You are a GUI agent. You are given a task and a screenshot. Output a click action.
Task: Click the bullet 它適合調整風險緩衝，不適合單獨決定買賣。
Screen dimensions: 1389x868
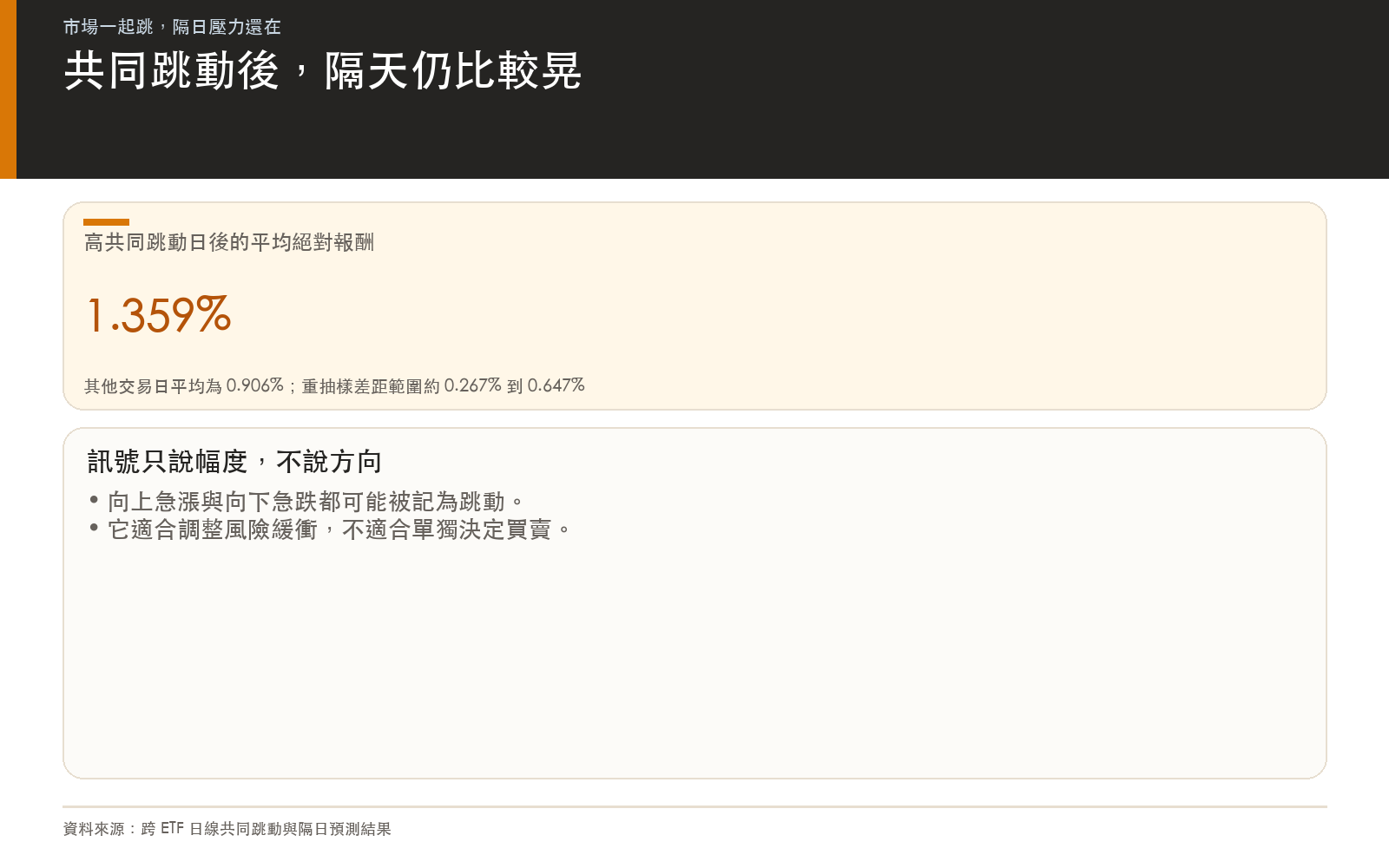point(339,529)
